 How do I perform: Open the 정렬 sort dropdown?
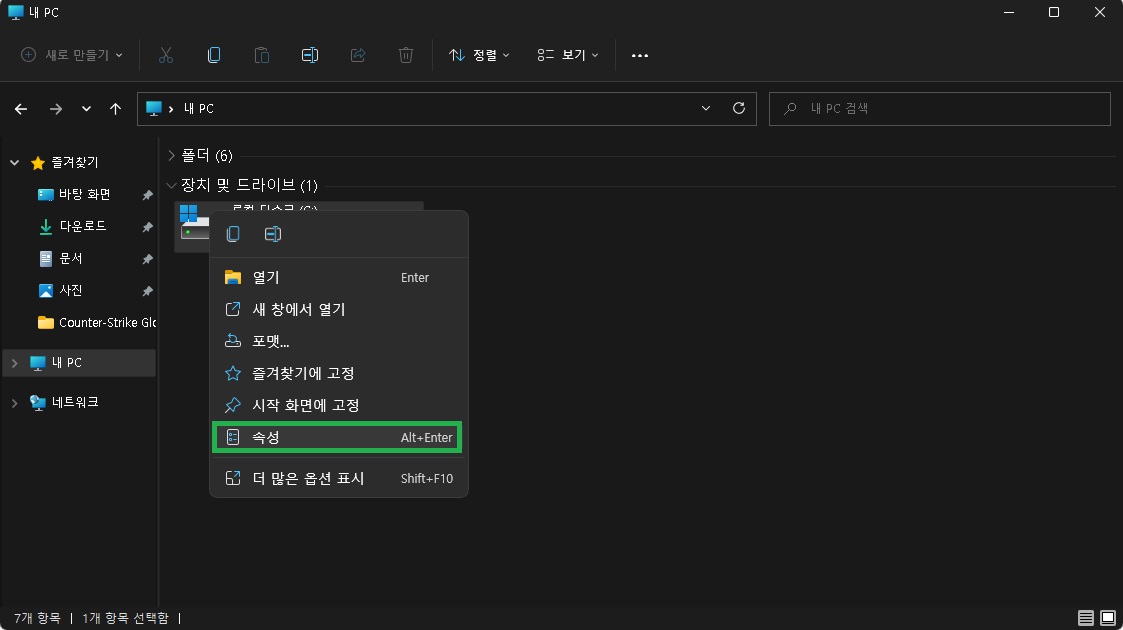tap(481, 55)
